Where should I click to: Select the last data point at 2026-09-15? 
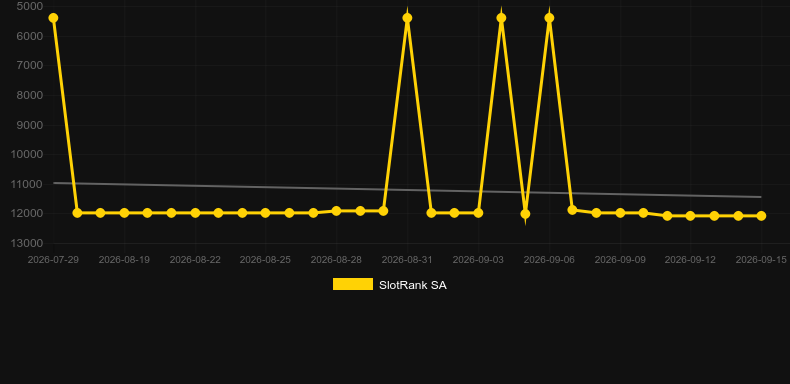pyautogui.click(x=761, y=216)
